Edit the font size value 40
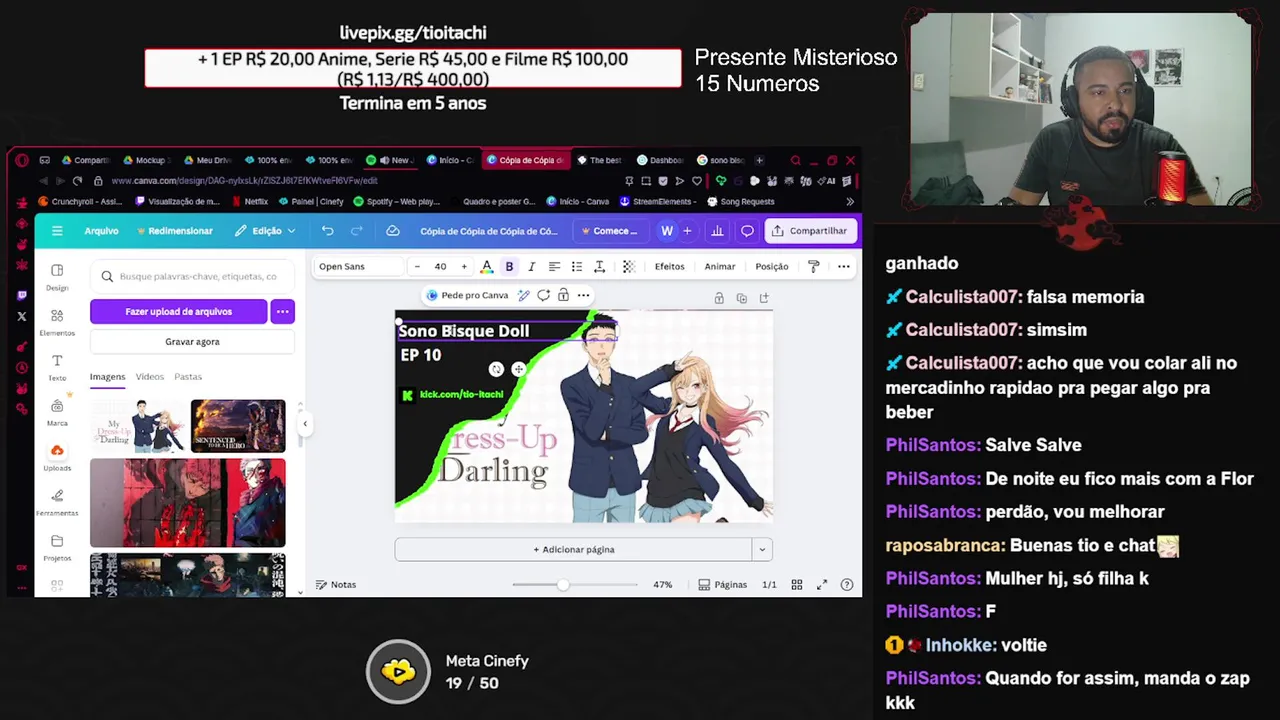 440,267
